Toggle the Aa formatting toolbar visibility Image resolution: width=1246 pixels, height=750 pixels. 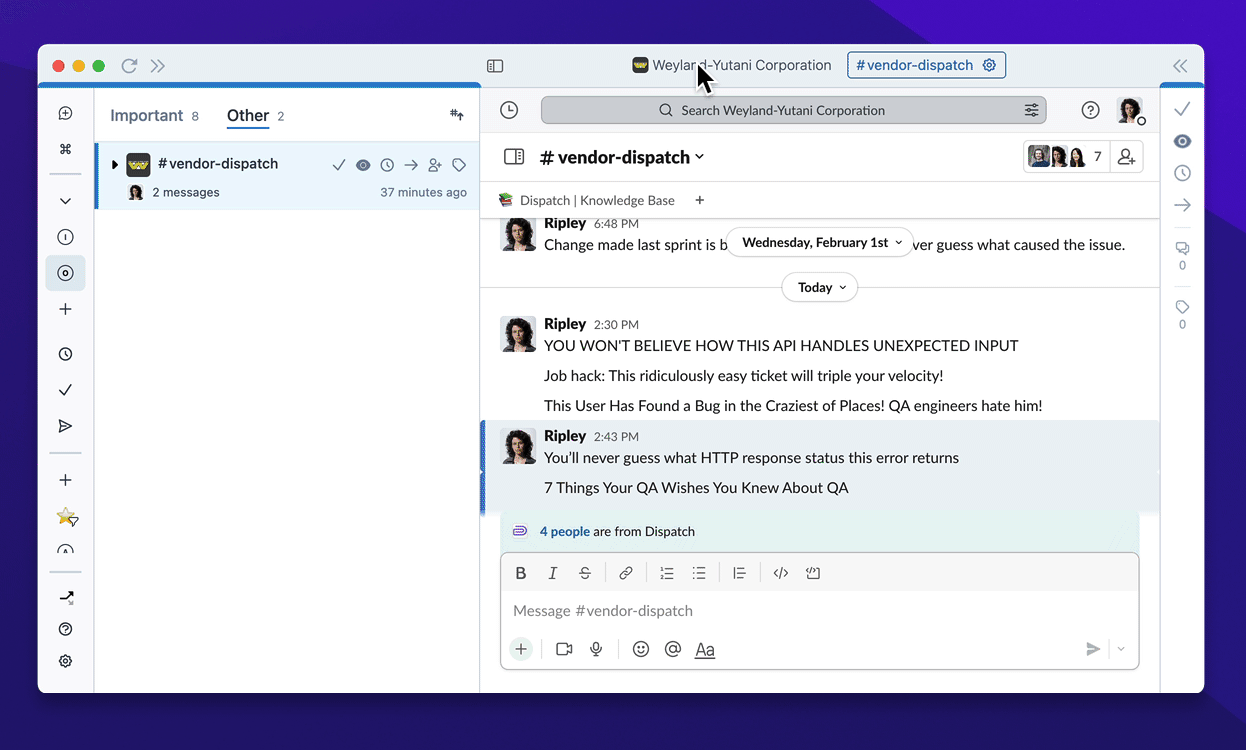click(x=705, y=649)
